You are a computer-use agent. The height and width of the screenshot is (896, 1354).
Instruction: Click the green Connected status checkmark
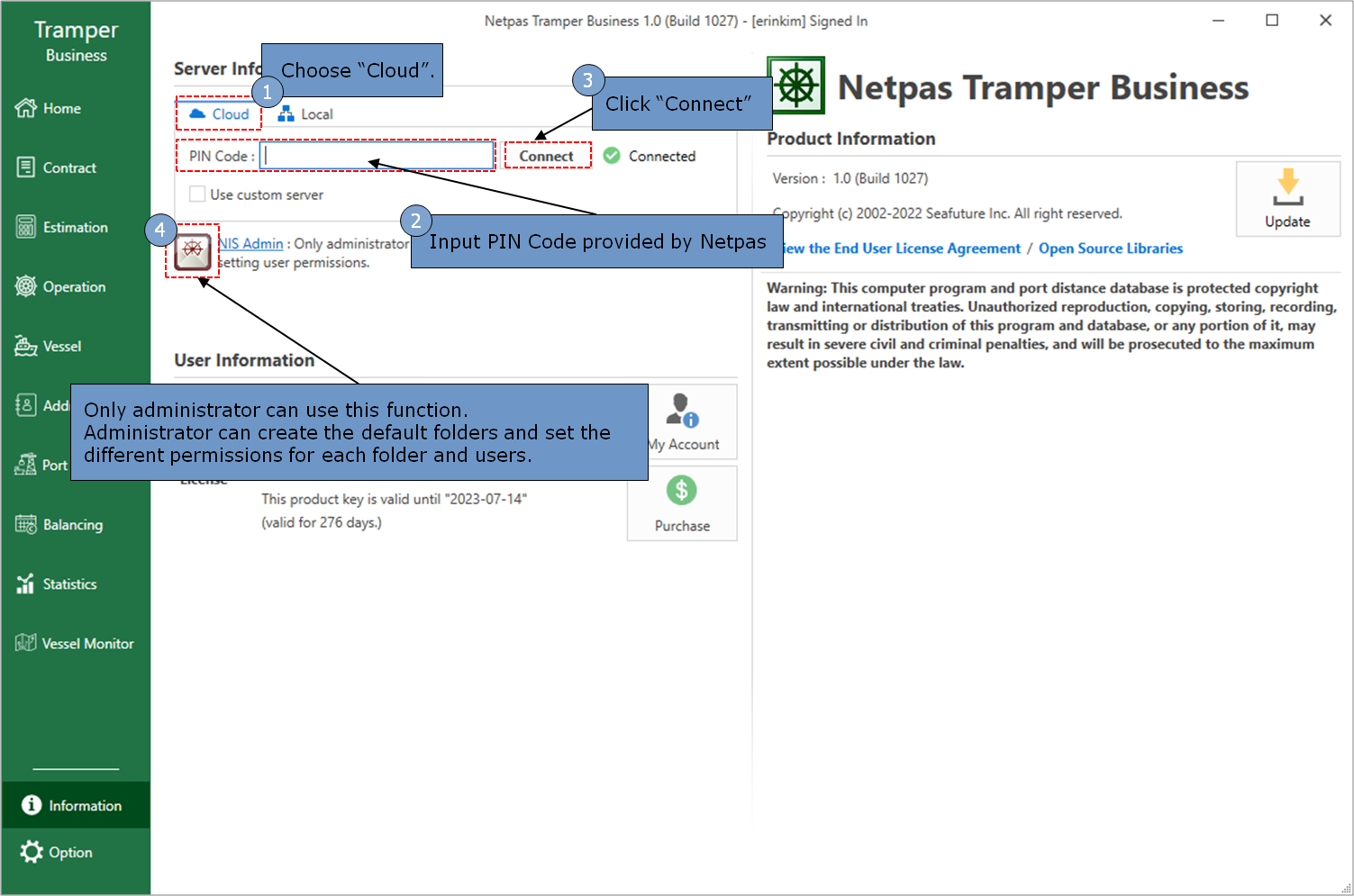[612, 156]
